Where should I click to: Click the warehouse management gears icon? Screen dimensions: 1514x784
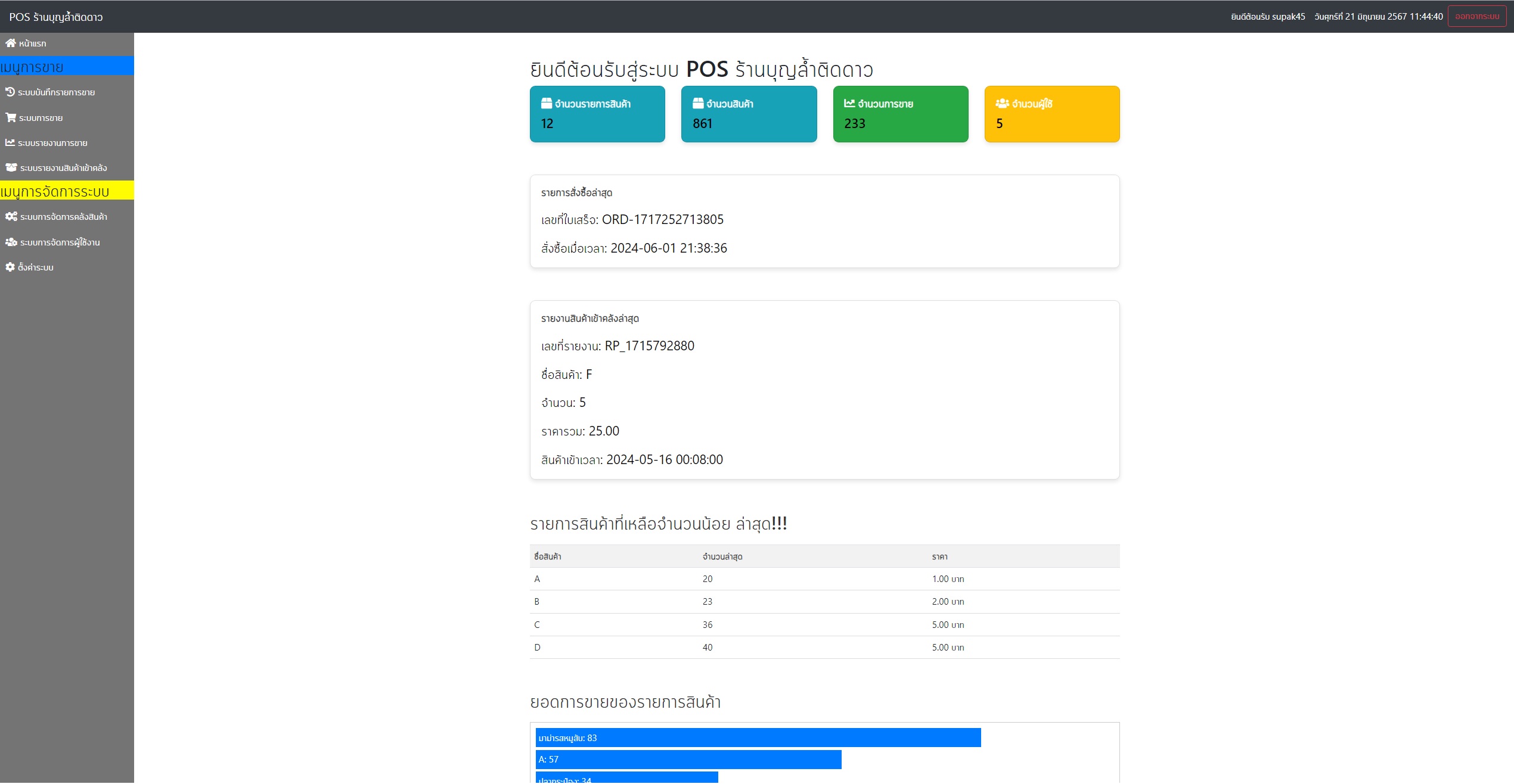[11, 216]
